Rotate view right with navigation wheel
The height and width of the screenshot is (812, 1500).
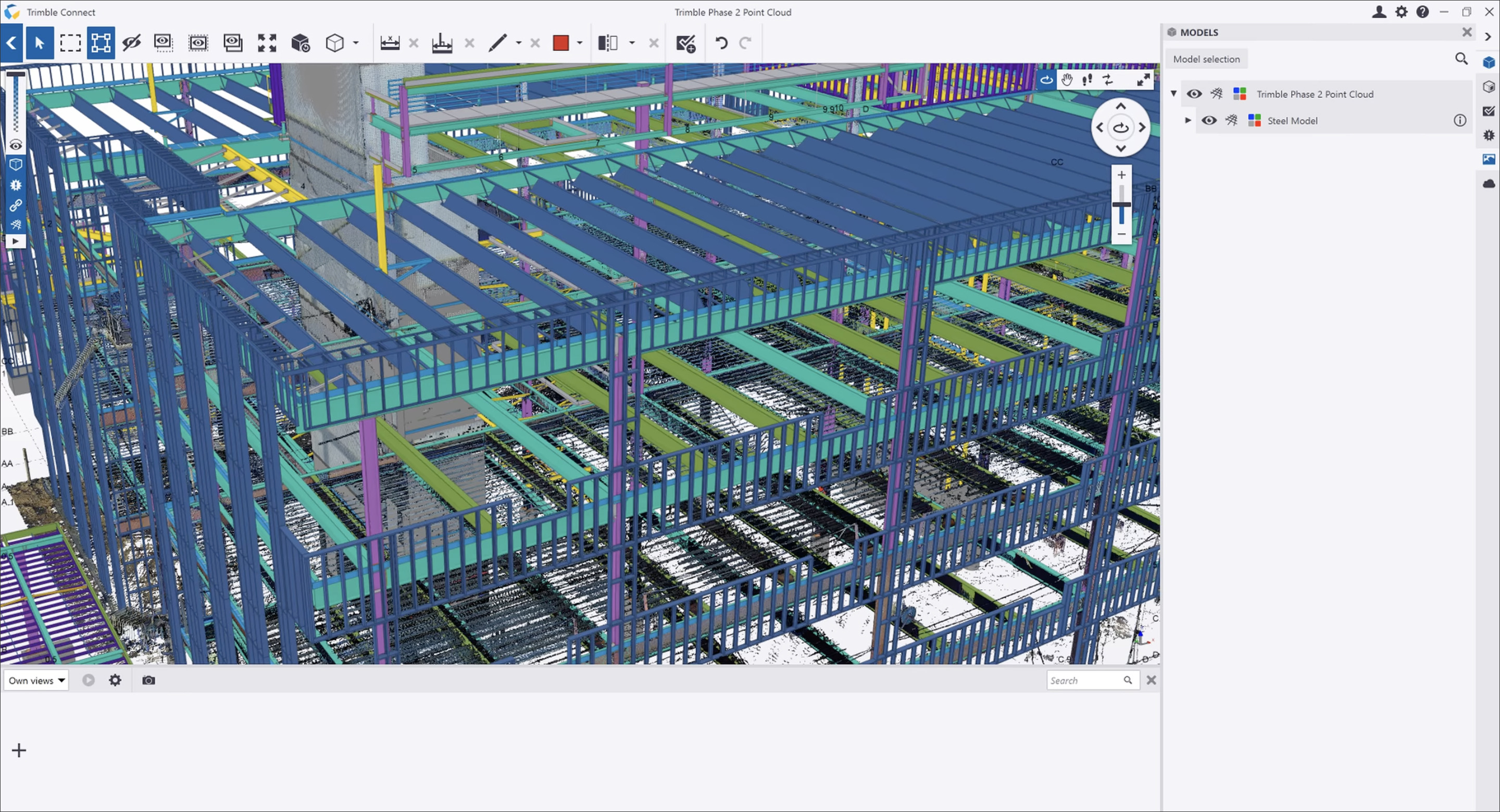[1142, 128]
